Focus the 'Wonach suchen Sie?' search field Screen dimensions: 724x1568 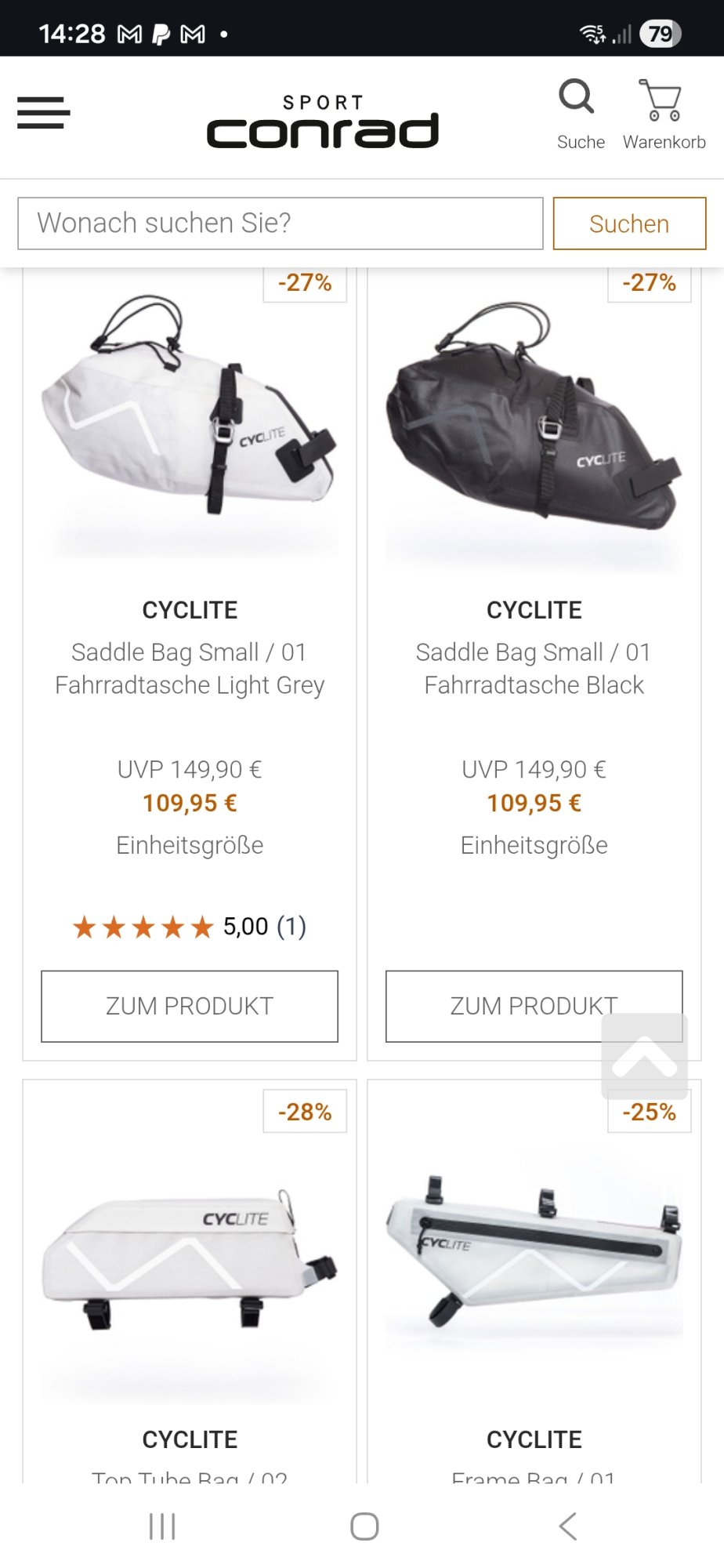click(x=280, y=223)
